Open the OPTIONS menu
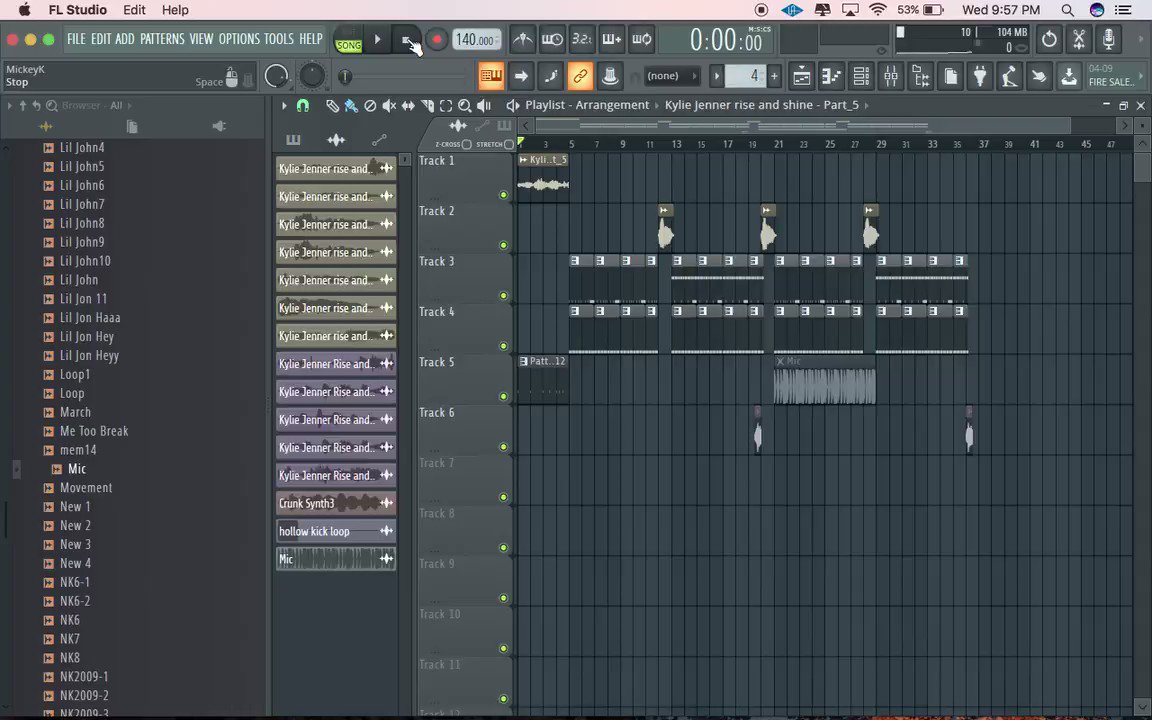The image size is (1152, 720). pos(240,39)
